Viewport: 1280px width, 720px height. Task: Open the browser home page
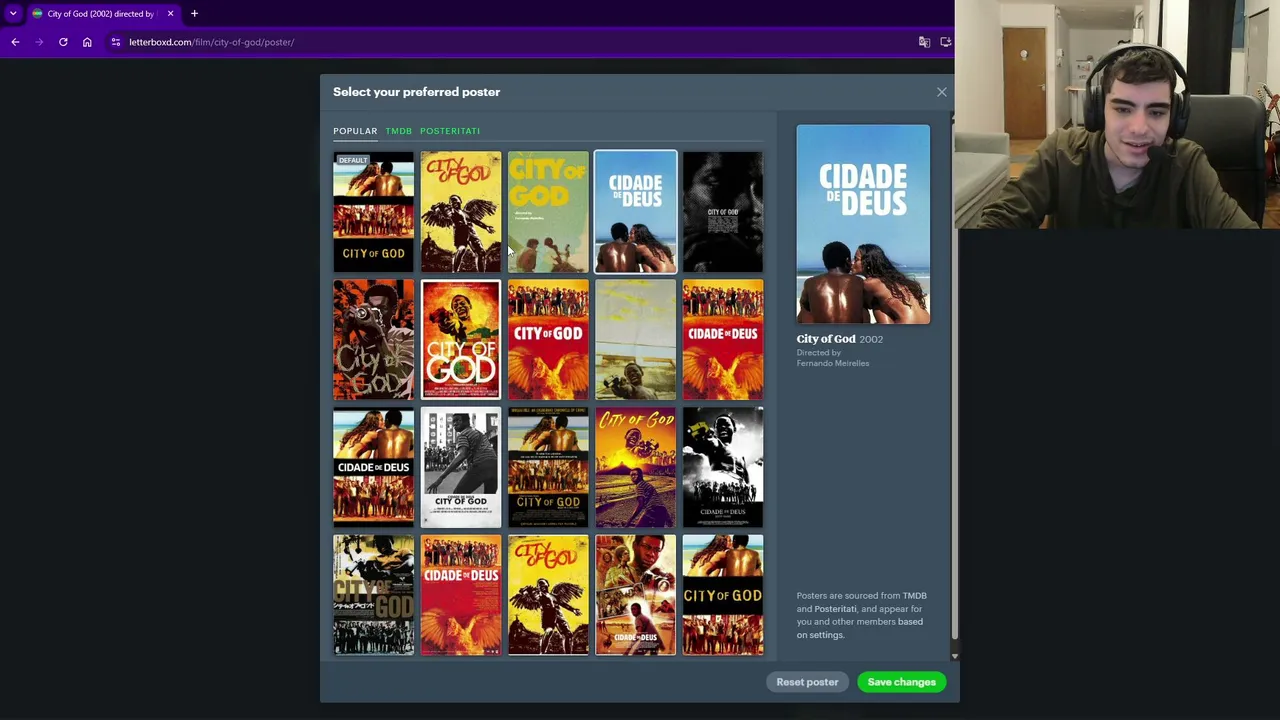click(x=87, y=42)
